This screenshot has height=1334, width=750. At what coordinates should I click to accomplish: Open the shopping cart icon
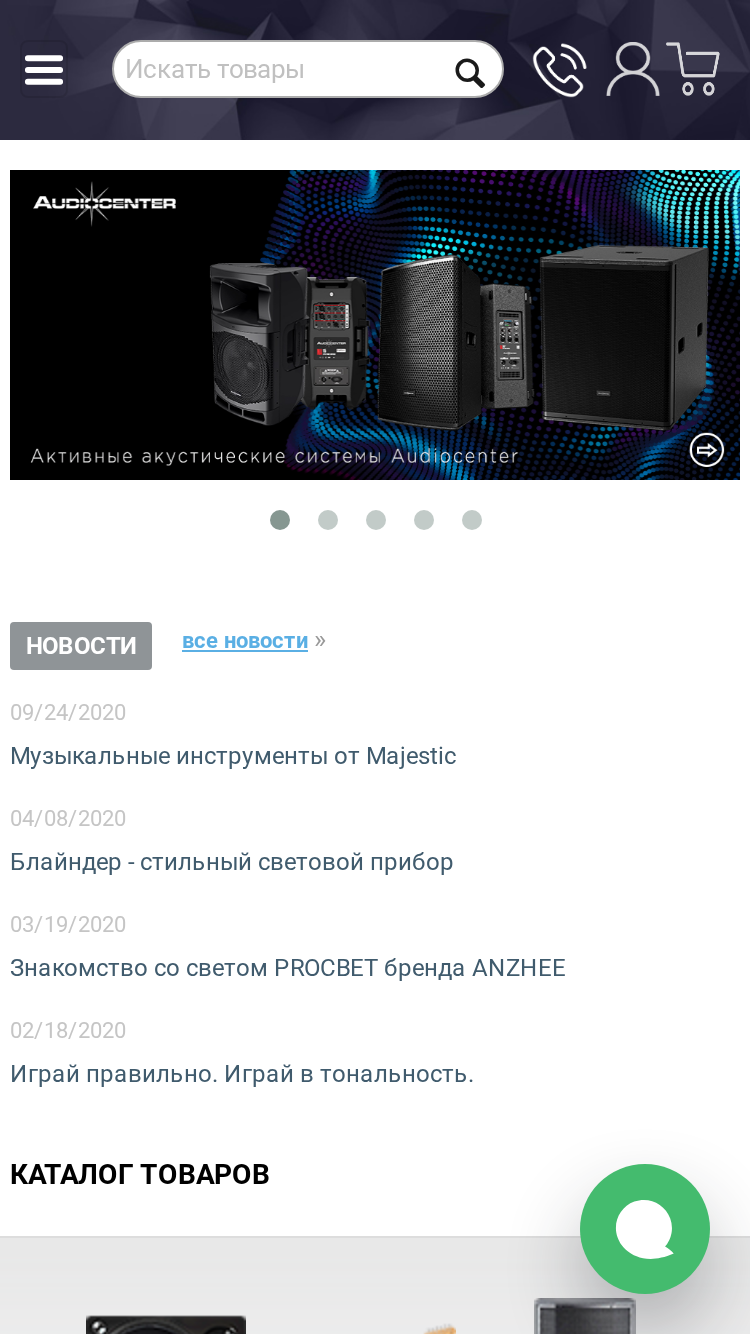pos(693,69)
